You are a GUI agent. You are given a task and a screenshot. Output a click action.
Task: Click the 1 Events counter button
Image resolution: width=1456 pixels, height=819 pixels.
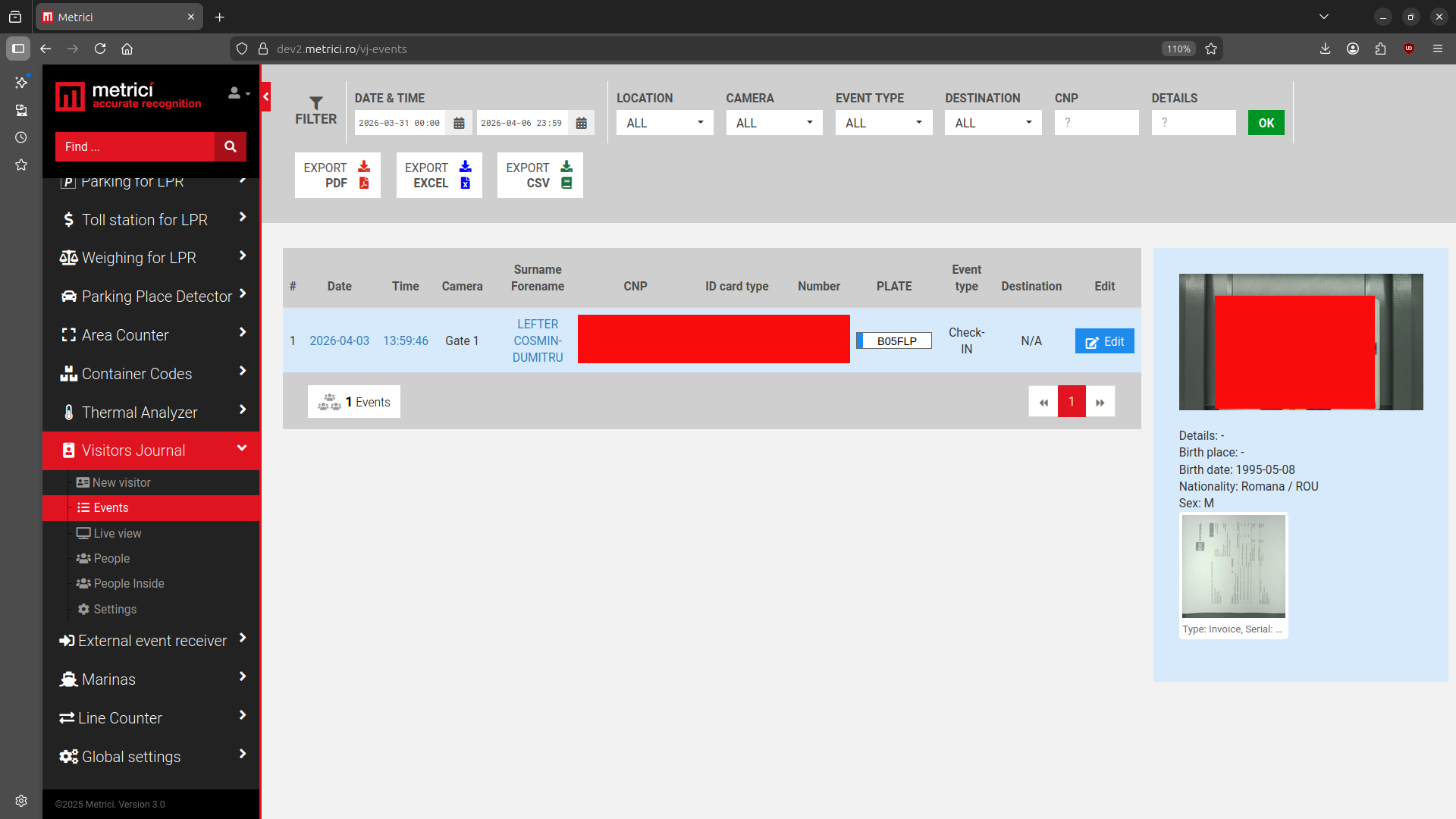[x=354, y=402]
